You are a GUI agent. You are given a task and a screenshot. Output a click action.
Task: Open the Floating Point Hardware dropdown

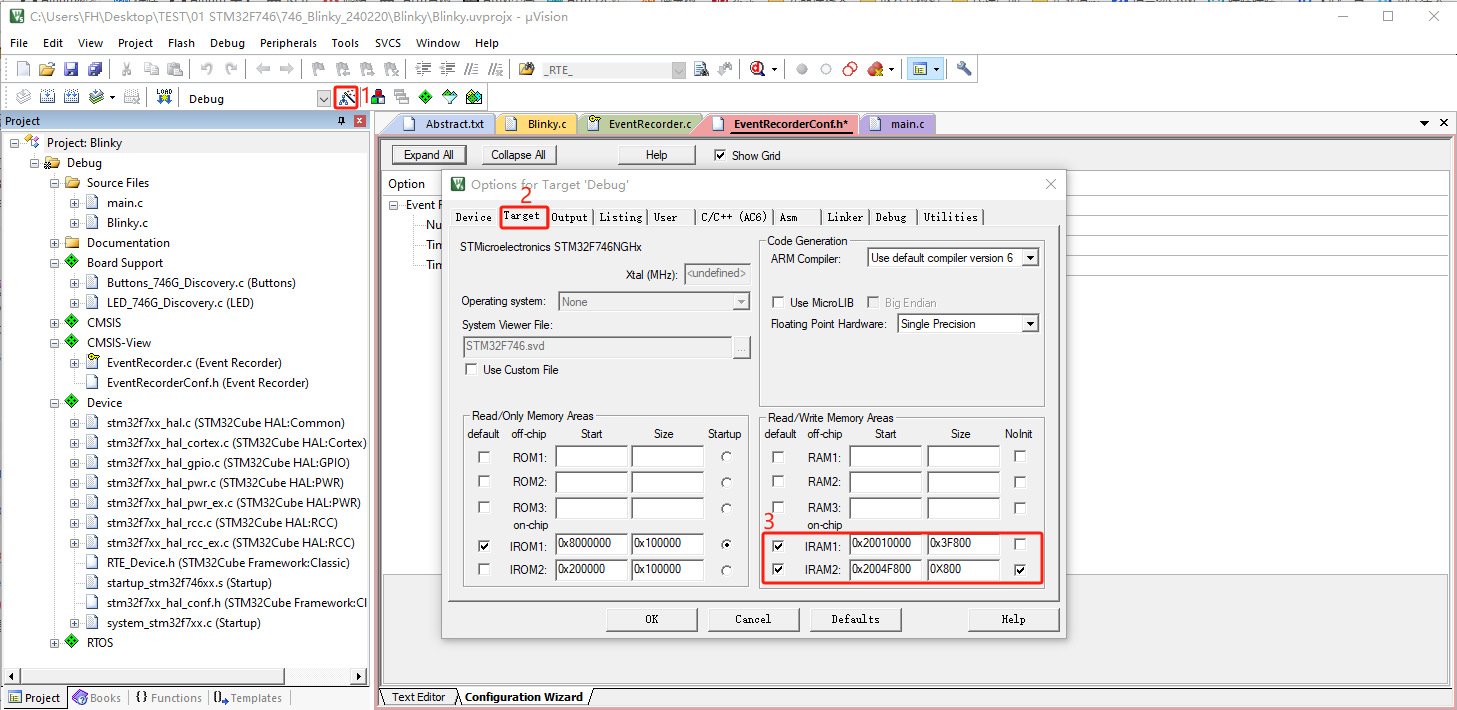(1030, 324)
